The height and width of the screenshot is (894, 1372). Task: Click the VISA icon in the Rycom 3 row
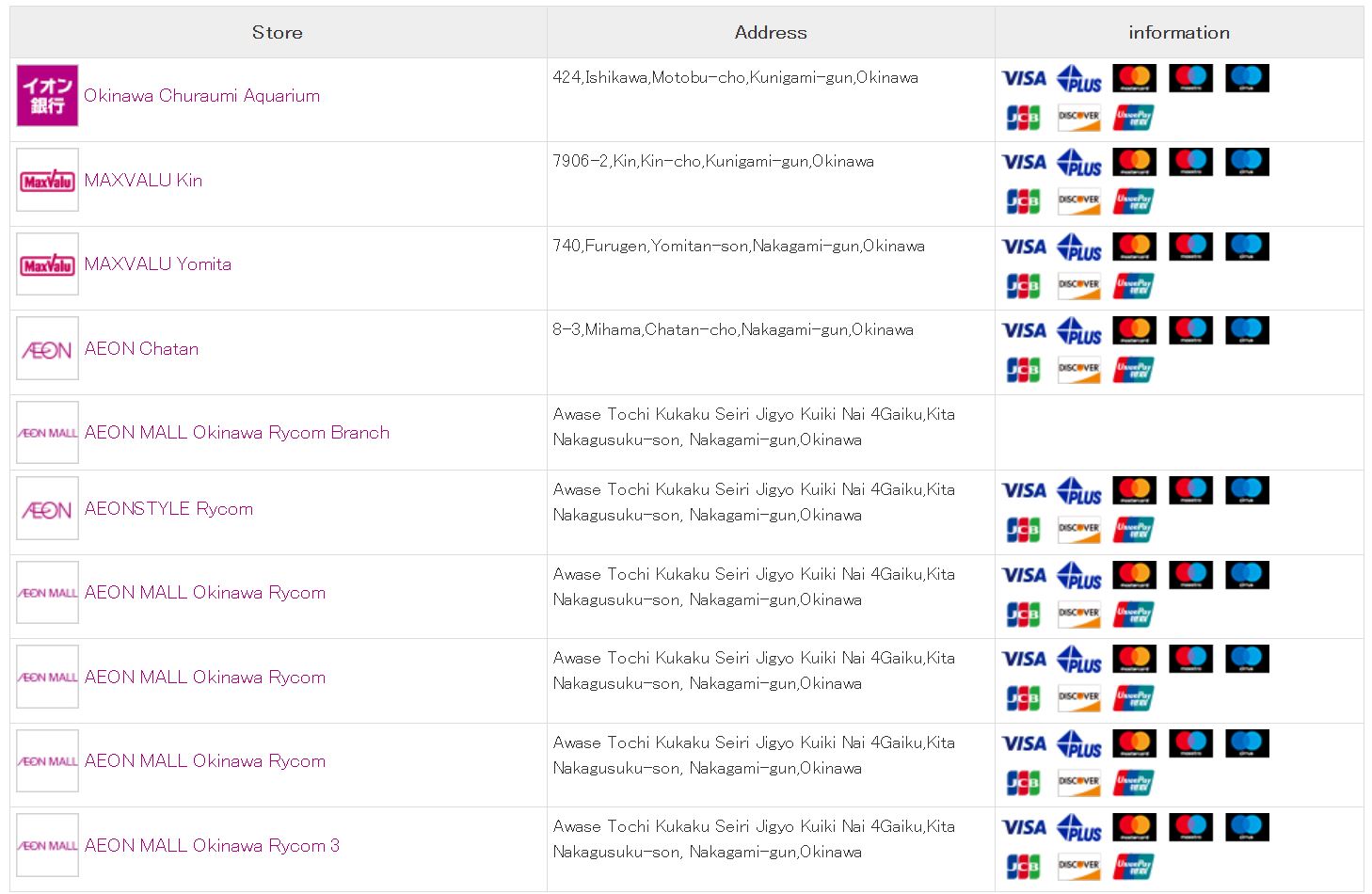[x=1024, y=827]
